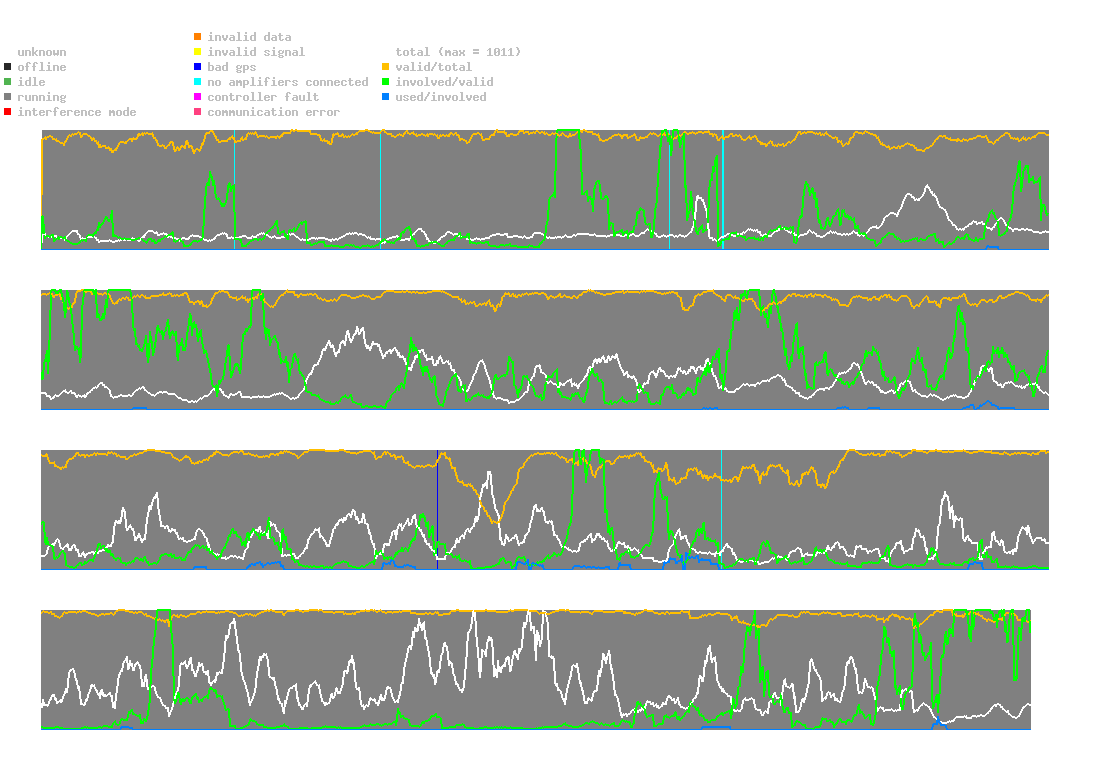Click the yellow 'invalid signal' legend swatch

(198, 52)
